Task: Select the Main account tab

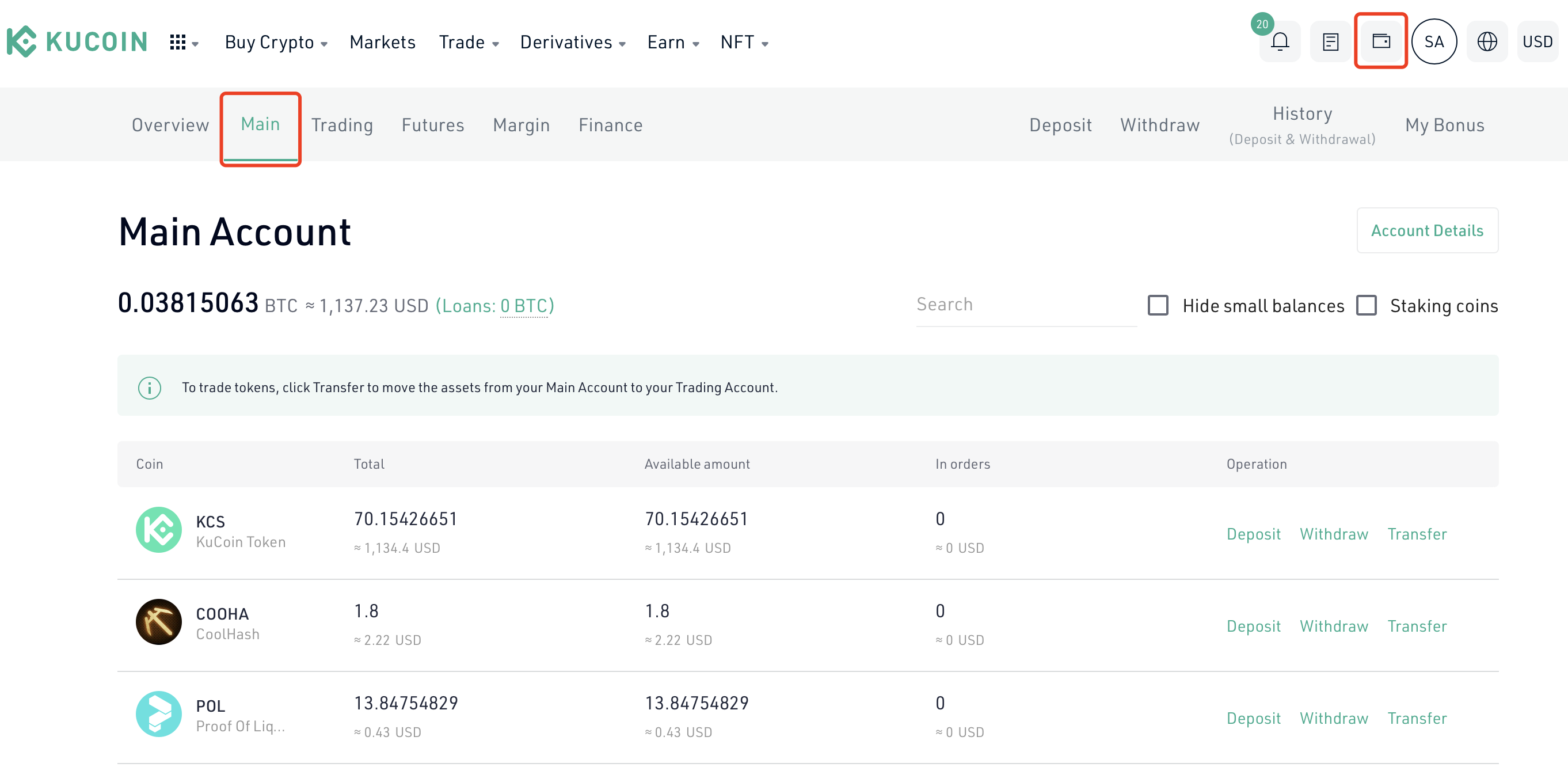Action: tap(261, 124)
